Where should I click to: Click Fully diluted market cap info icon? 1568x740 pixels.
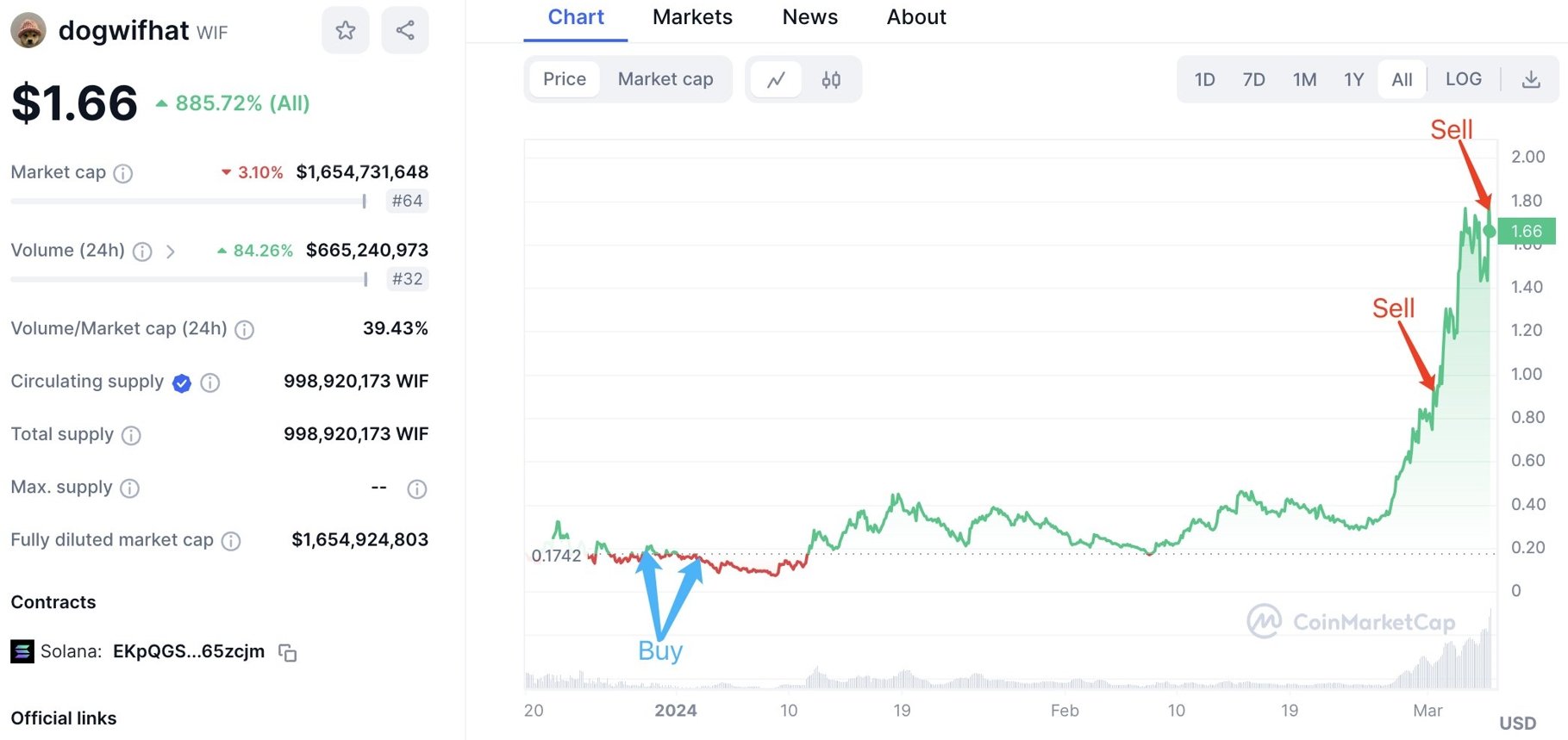231,541
